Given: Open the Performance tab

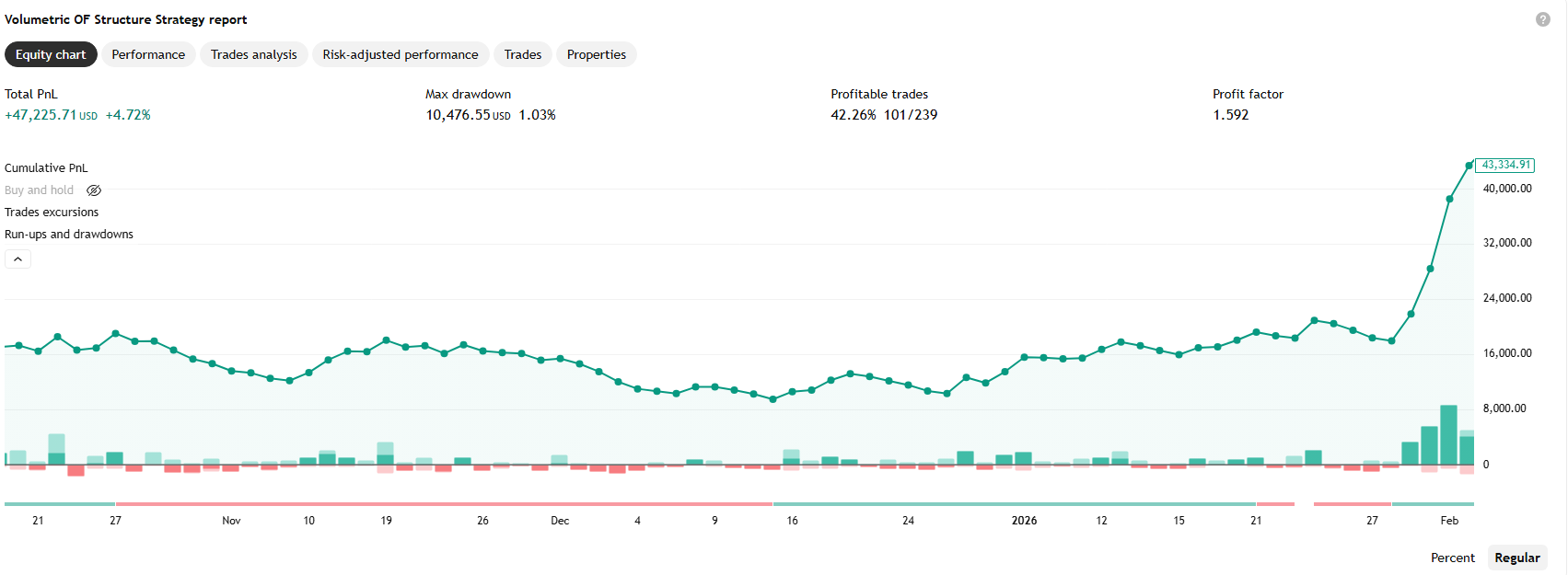Looking at the screenshot, I should pos(148,54).
